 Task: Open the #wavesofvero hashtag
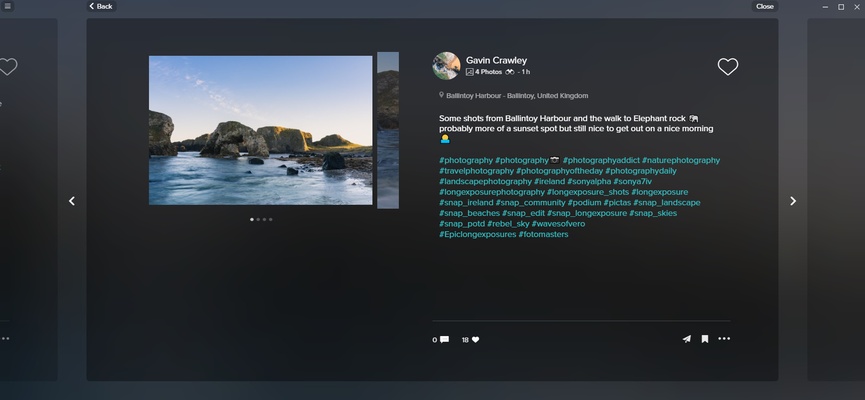(558, 223)
